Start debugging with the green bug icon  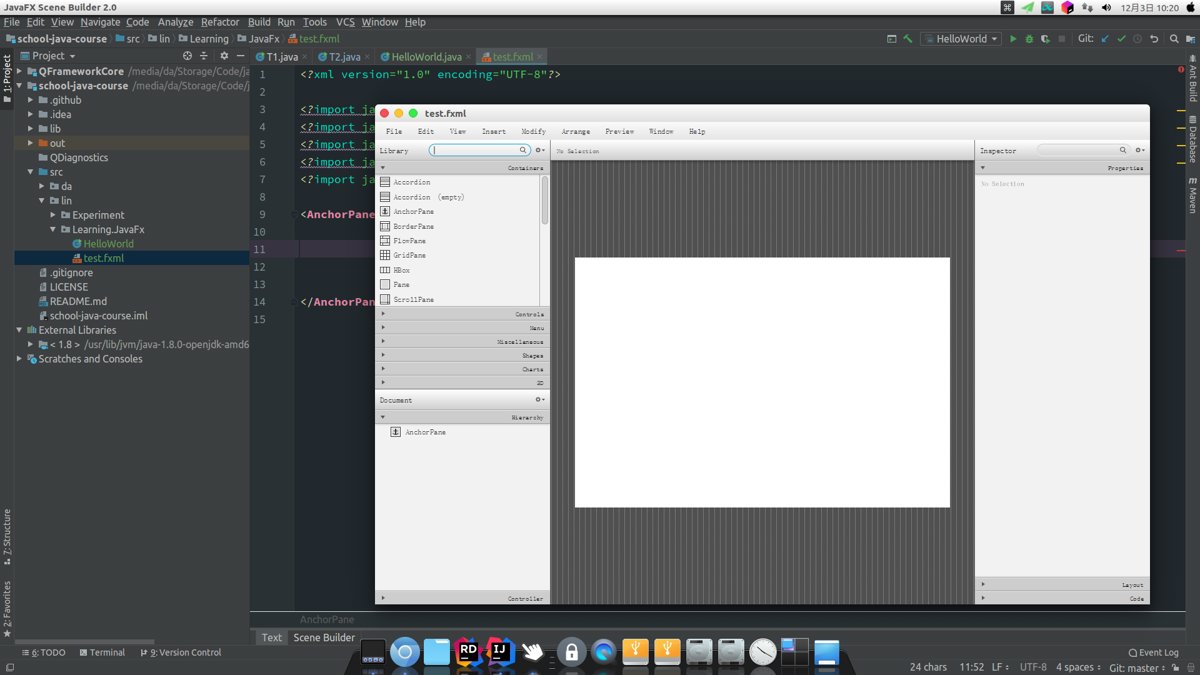[x=1029, y=39]
